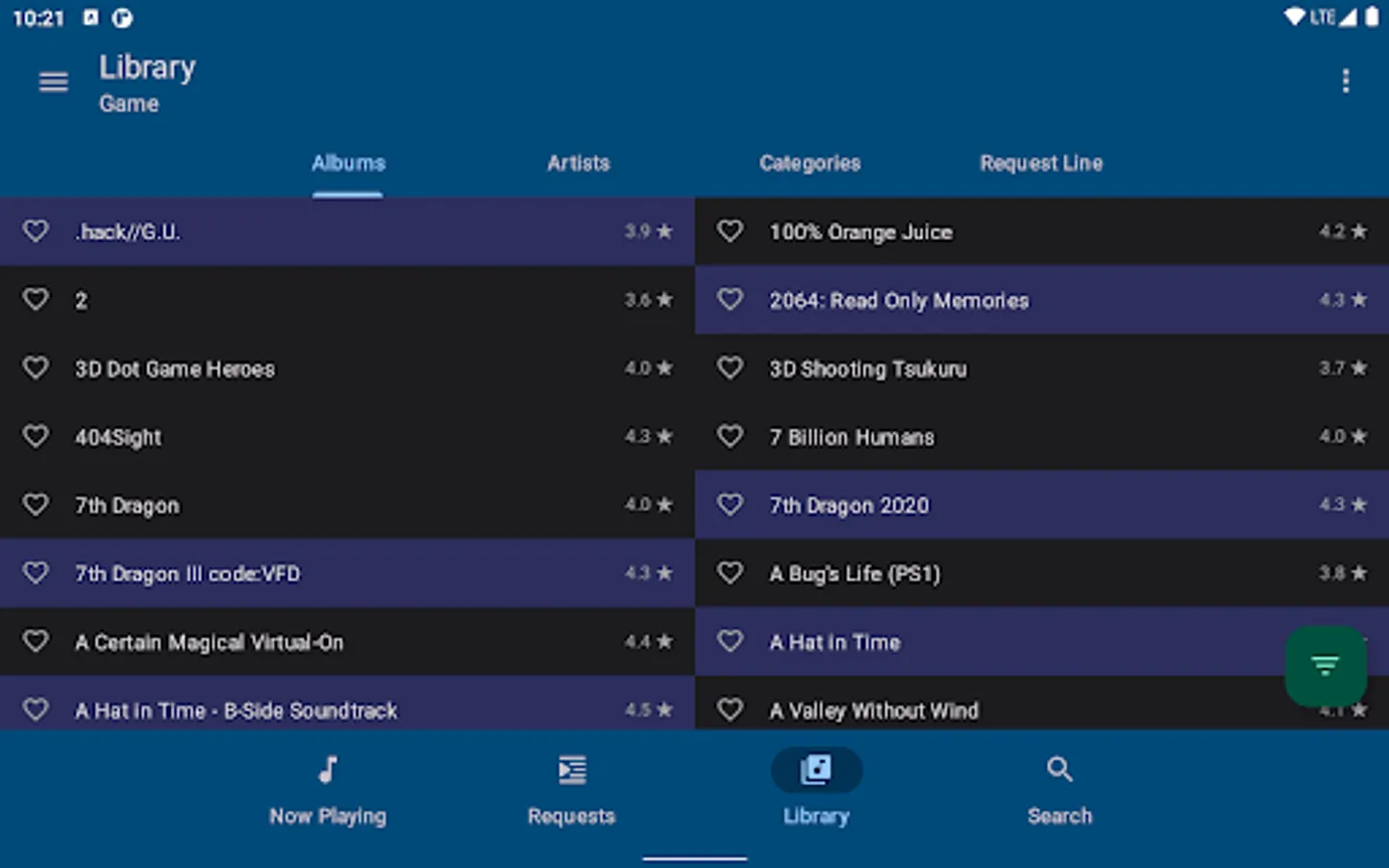
Task: Switch to the Artists tab
Action: click(x=579, y=163)
